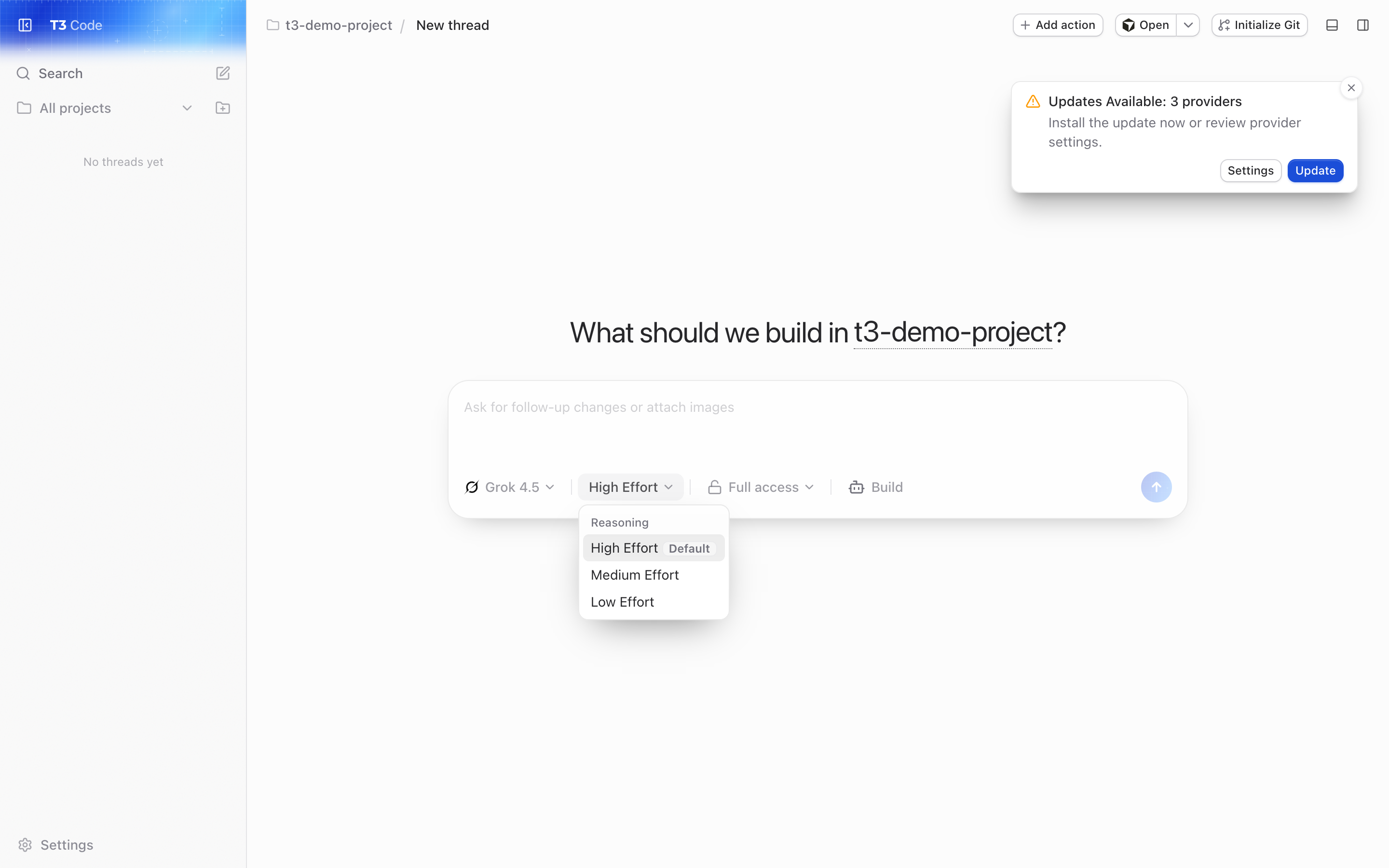Click the New thread title in breadcrumb

[452, 25]
